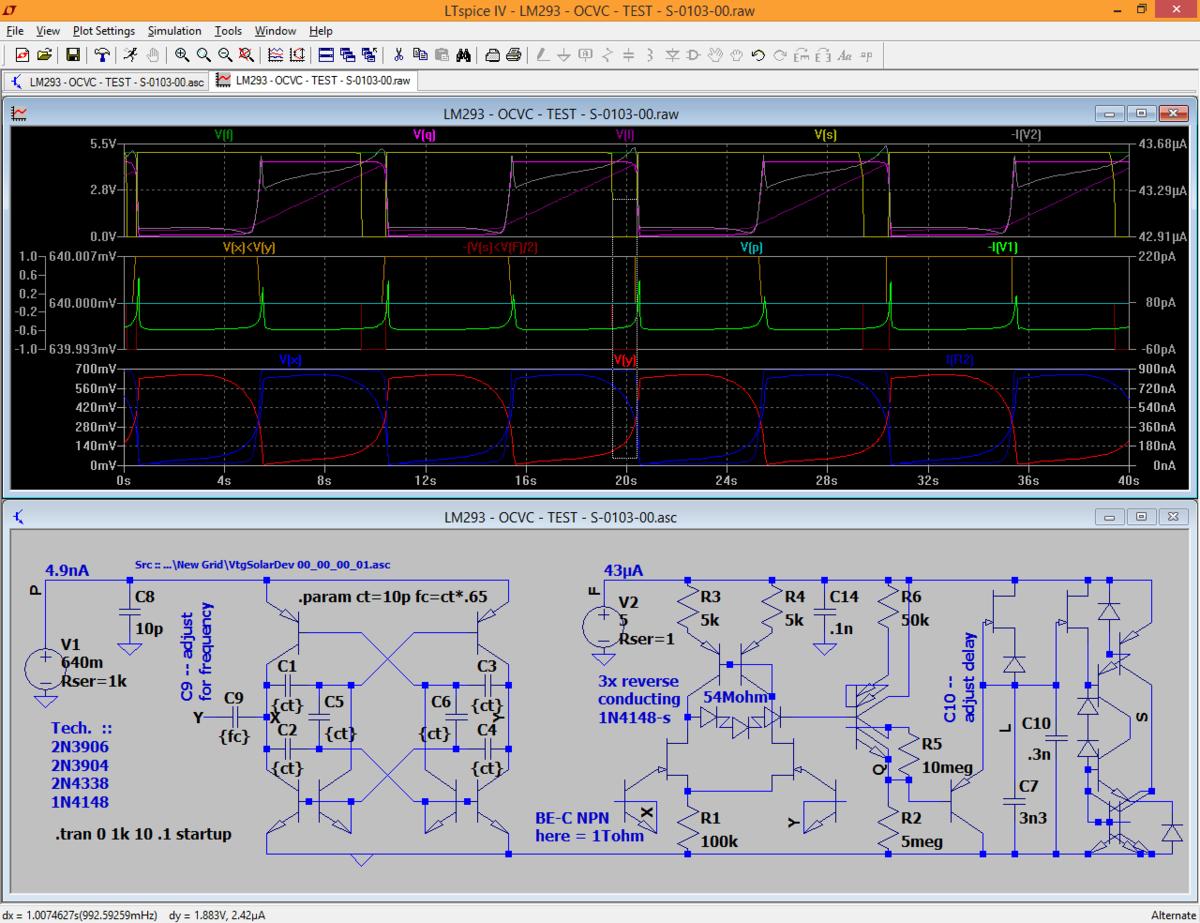Click the Cascade windows icon
Image resolution: width=1200 pixels, height=923 pixels.
pyautogui.click(x=347, y=55)
